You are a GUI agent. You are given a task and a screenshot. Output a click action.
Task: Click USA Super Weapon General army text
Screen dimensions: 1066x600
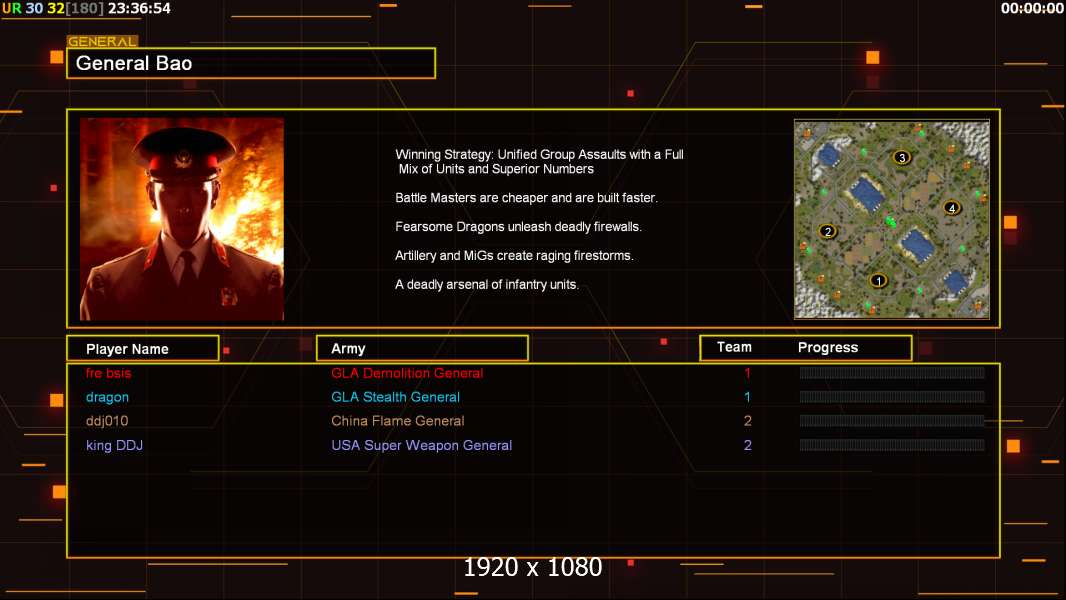(x=422, y=446)
